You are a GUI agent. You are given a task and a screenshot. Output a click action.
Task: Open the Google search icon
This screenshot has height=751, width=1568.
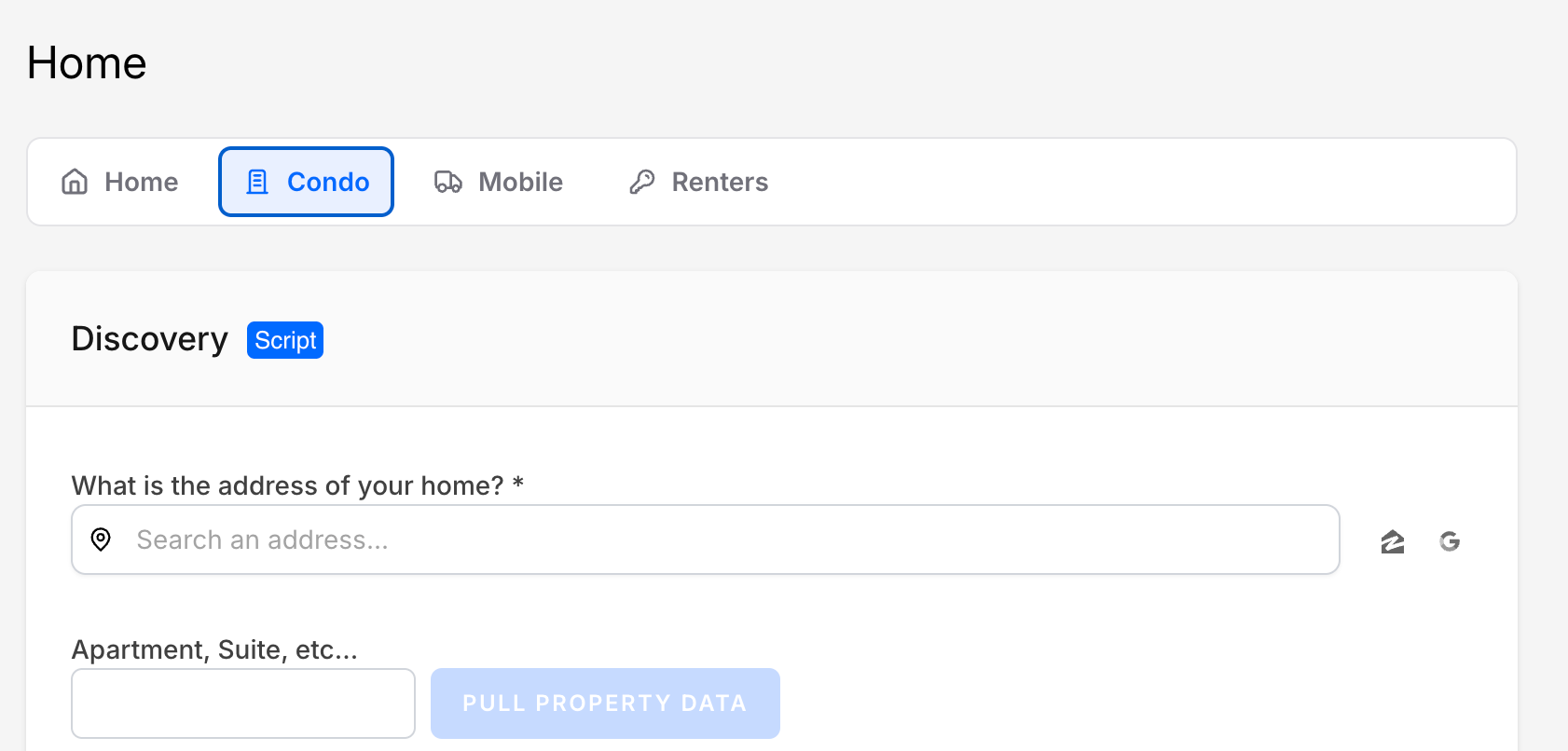click(1450, 541)
